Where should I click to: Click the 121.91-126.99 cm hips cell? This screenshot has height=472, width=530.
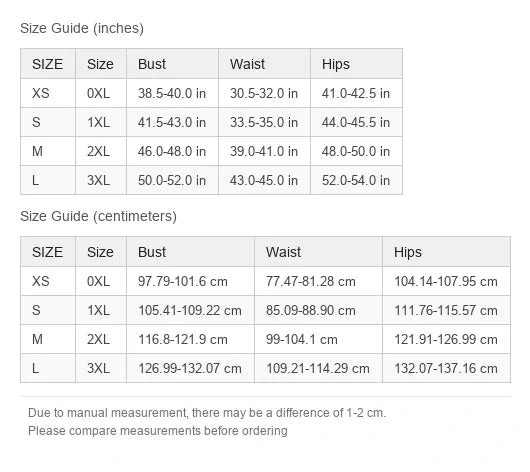coord(446,339)
